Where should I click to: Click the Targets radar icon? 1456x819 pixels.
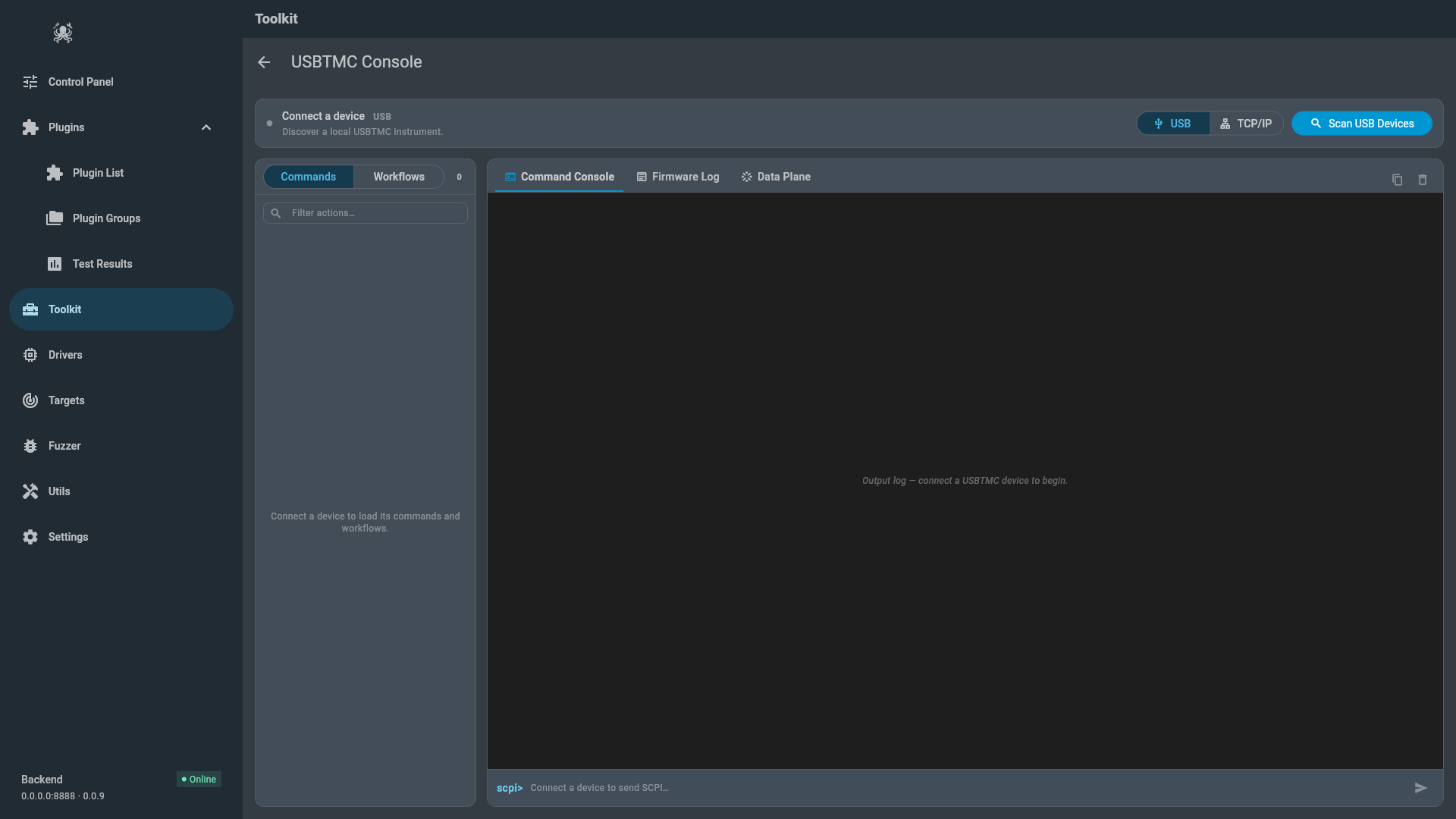[x=30, y=400]
